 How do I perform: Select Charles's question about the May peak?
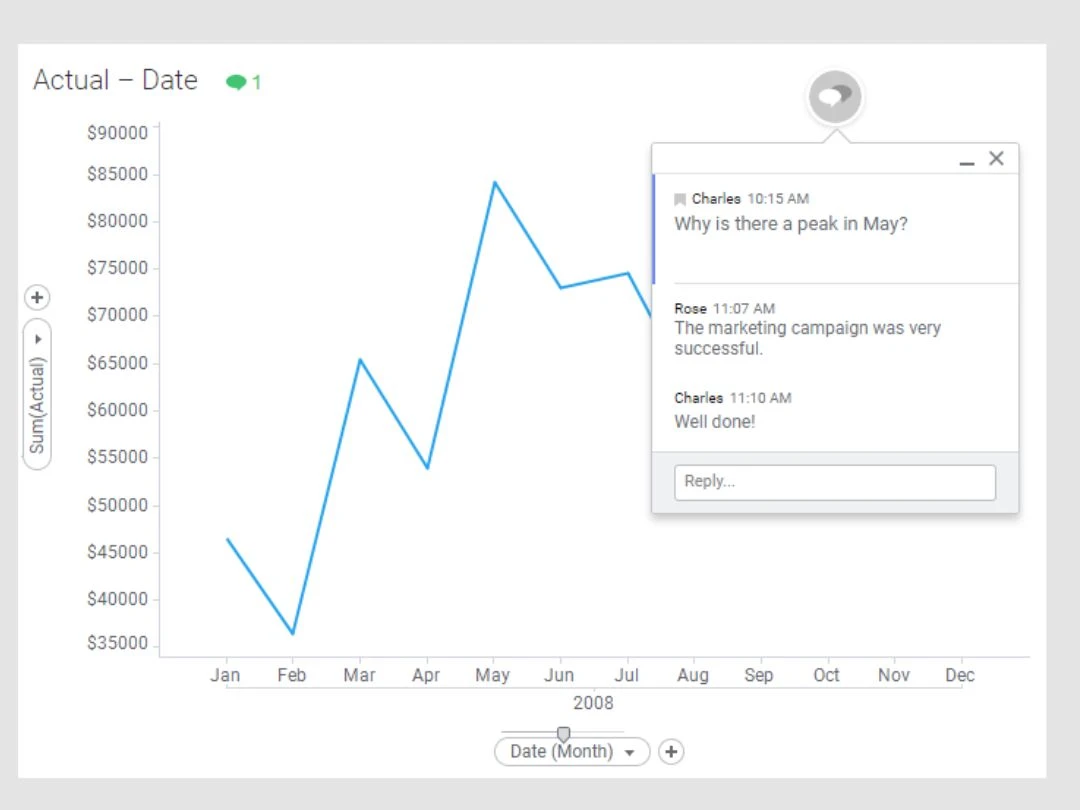tap(790, 224)
